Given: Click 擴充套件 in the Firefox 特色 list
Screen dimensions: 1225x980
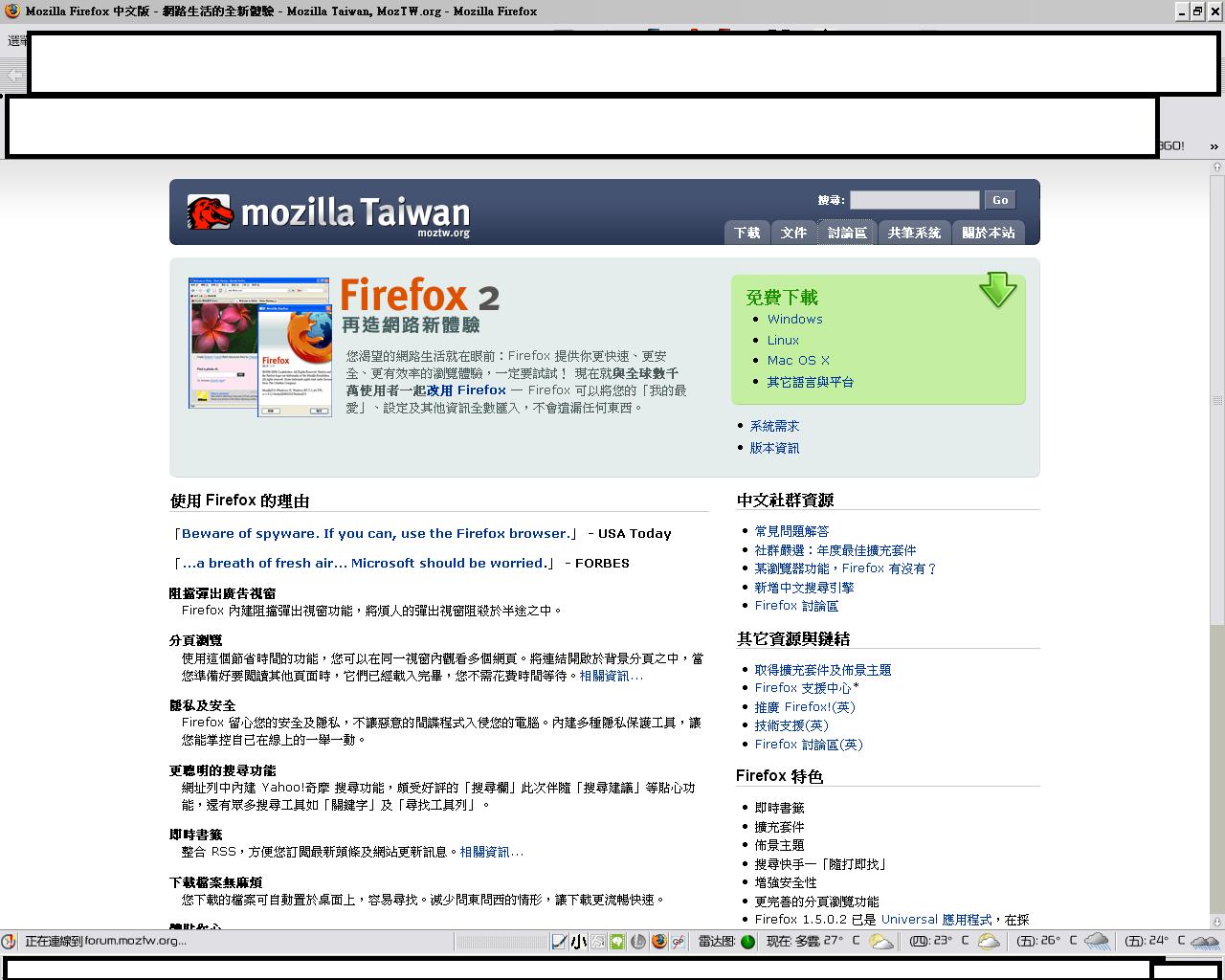Looking at the screenshot, I should click(x=779, y=827).
